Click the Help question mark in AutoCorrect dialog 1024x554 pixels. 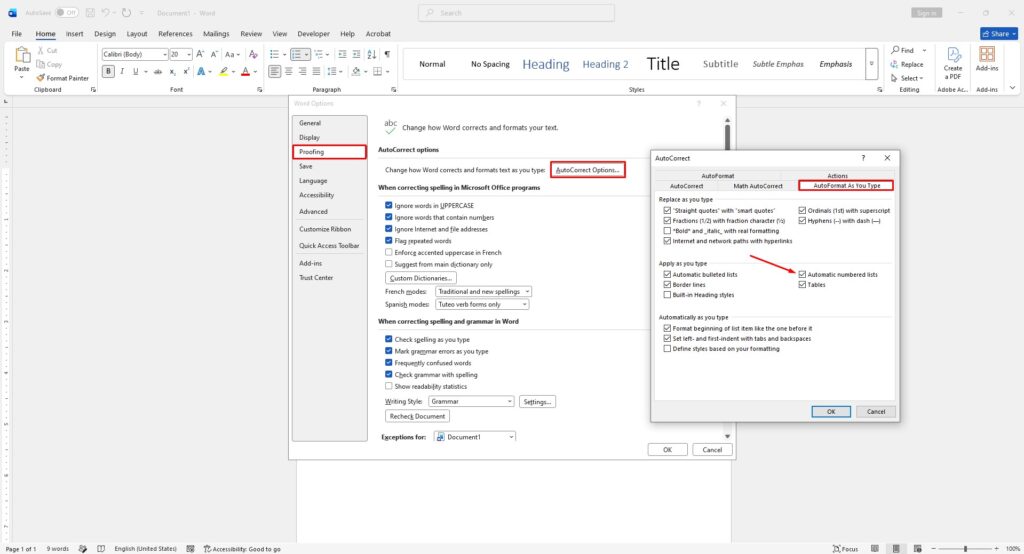(863, 158)
